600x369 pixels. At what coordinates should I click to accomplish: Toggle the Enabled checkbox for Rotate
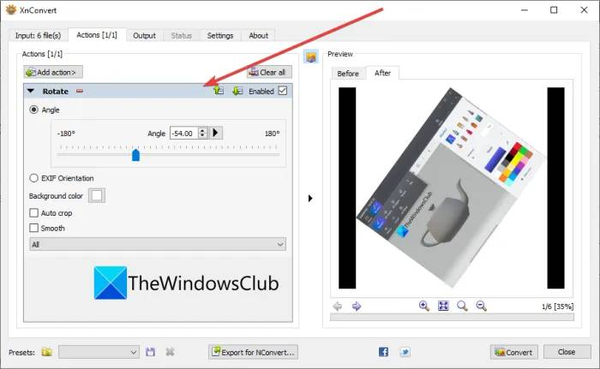point(282,91)
